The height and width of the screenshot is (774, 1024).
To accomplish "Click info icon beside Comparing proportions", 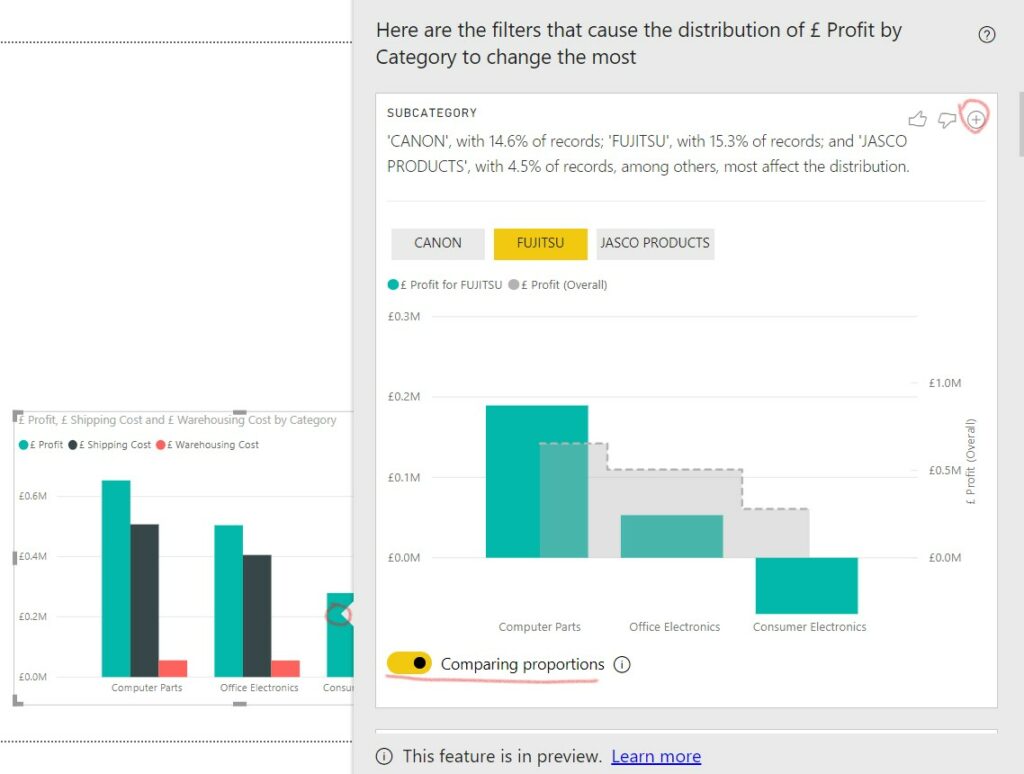I will [x=622, y=664].
